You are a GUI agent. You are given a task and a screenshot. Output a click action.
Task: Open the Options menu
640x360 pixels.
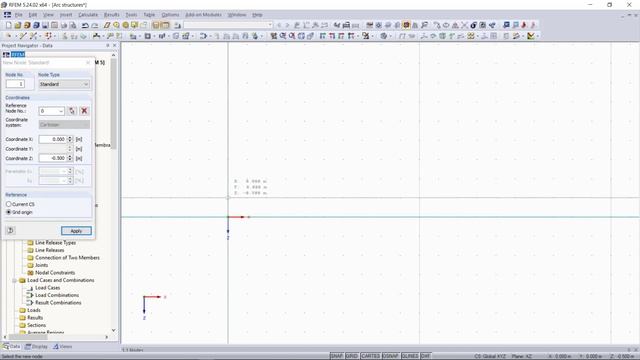click(170, 15)
